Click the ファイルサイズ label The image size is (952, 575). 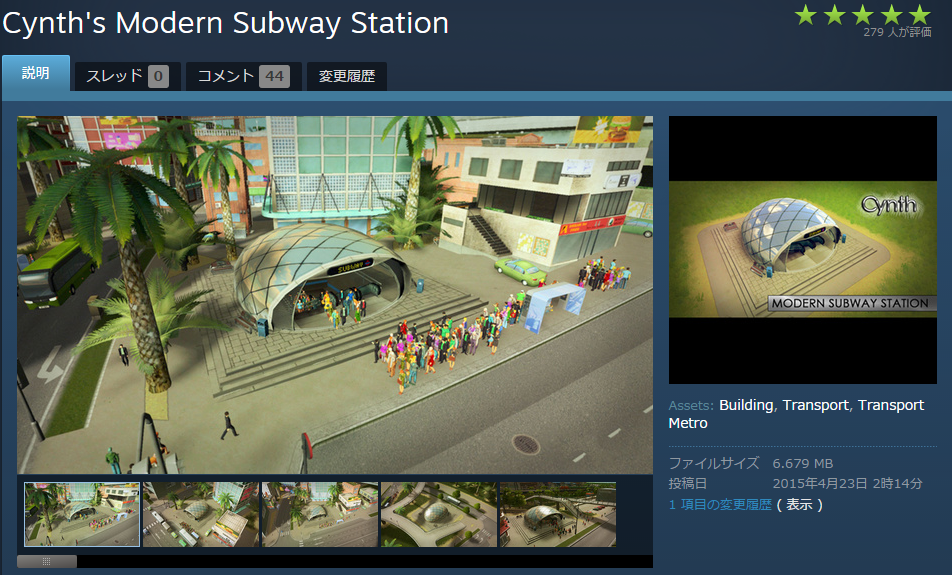[714, 464]
